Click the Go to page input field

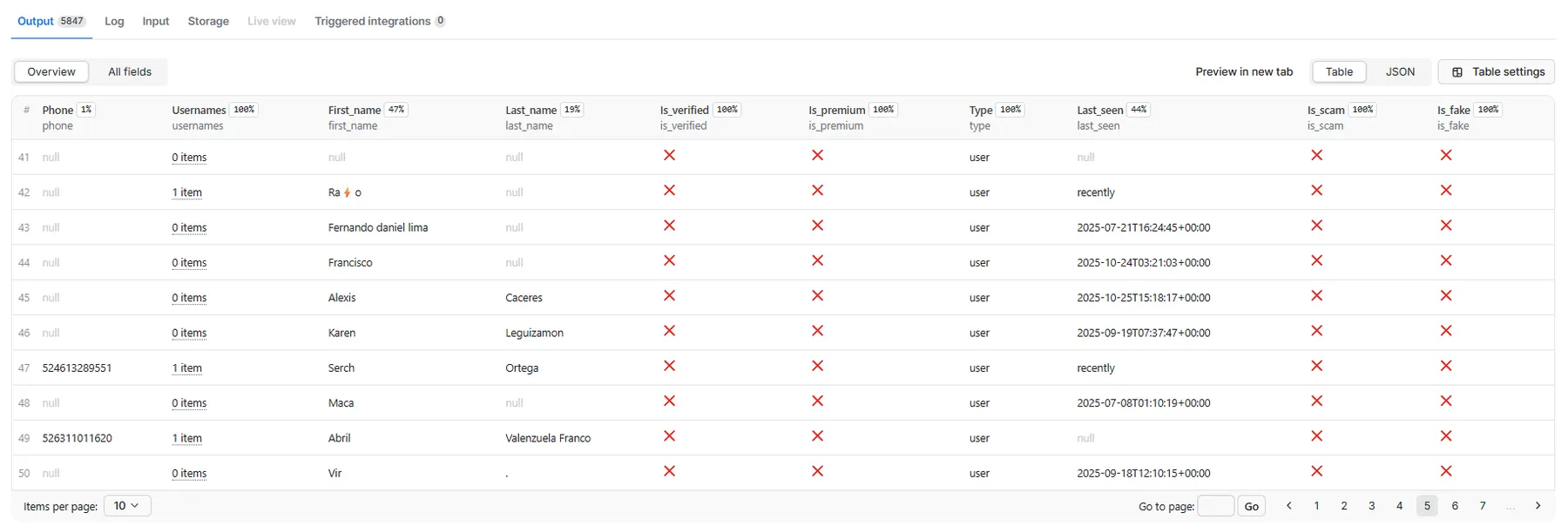point(1215,506)
